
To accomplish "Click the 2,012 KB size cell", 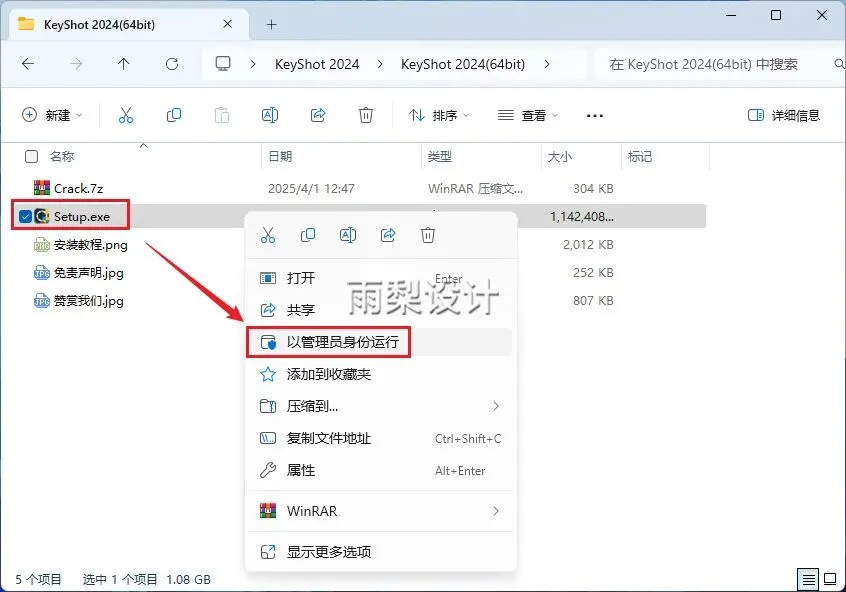I will (588, 244).
